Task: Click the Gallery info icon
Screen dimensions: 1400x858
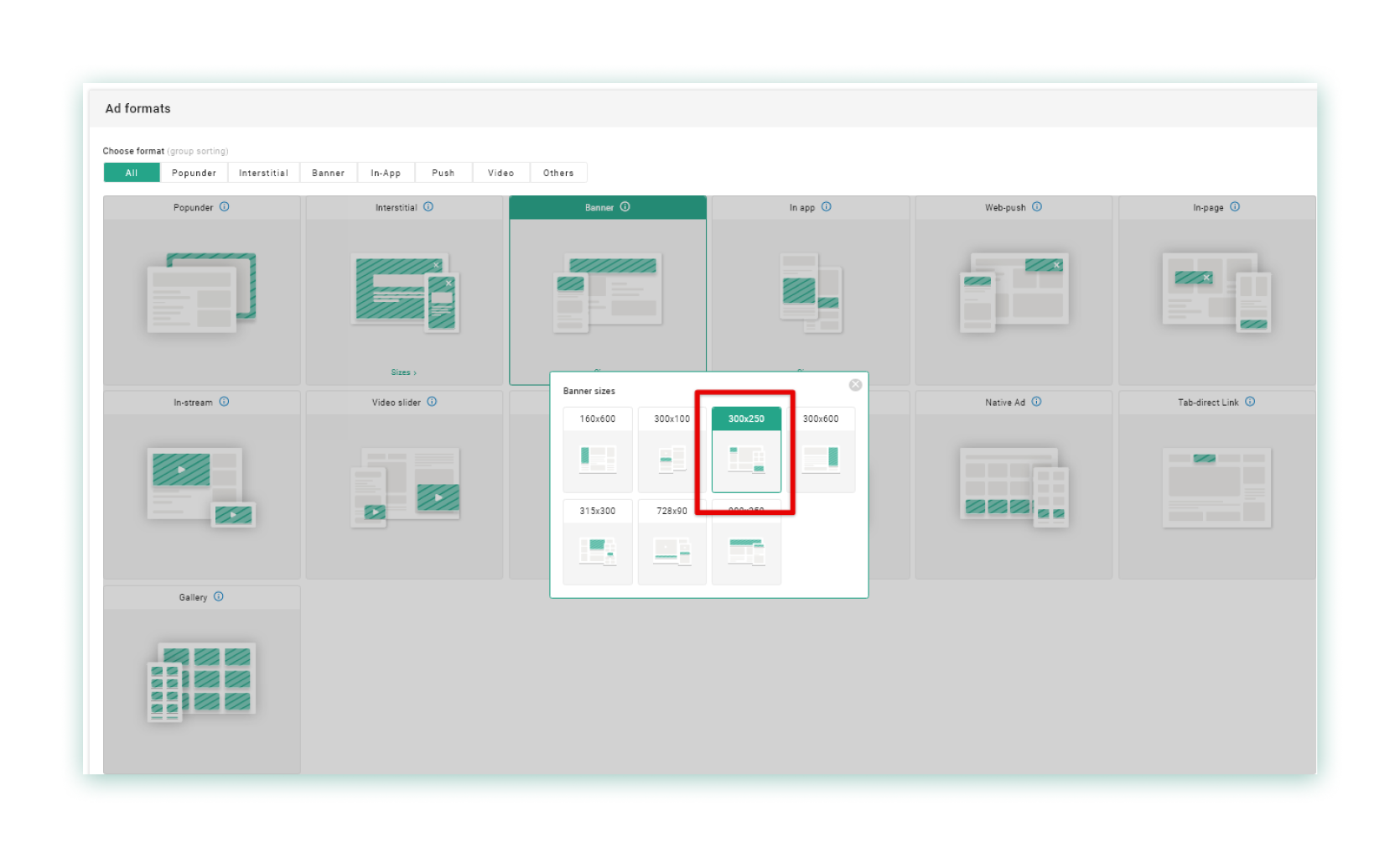Action: [219, 597]
